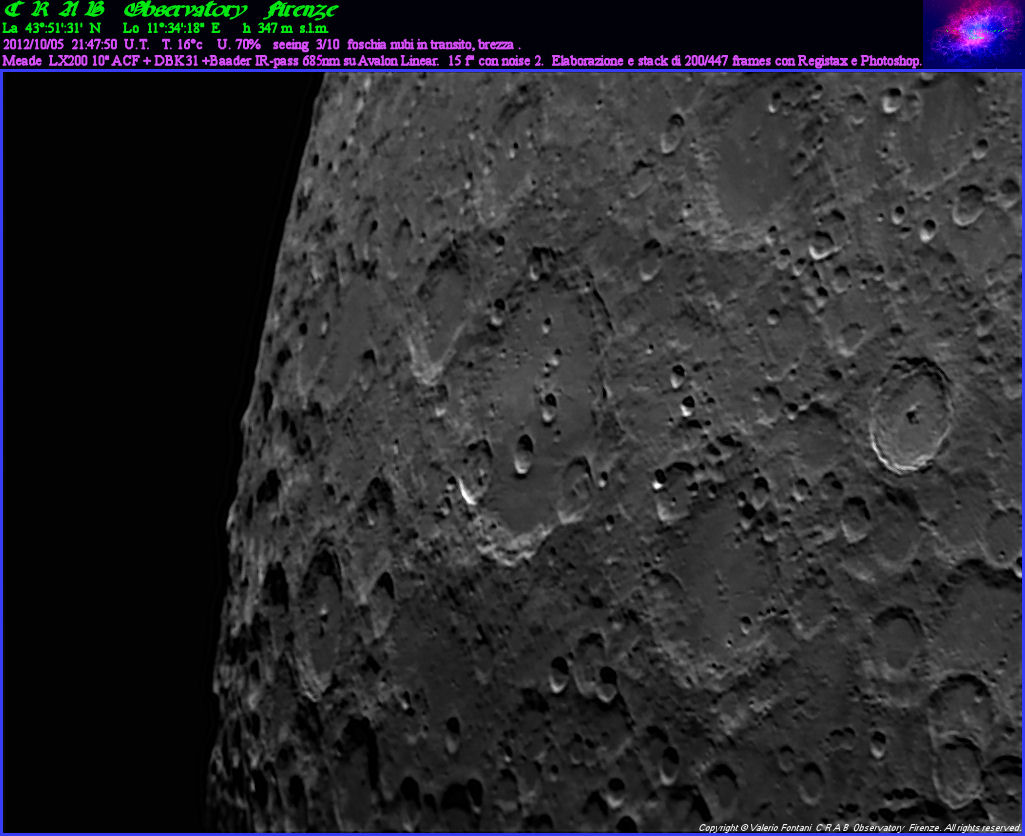The image size is (1025, 836).
Task: Click the humidity reading 'U. 70%'
Action: coord(238,45)
